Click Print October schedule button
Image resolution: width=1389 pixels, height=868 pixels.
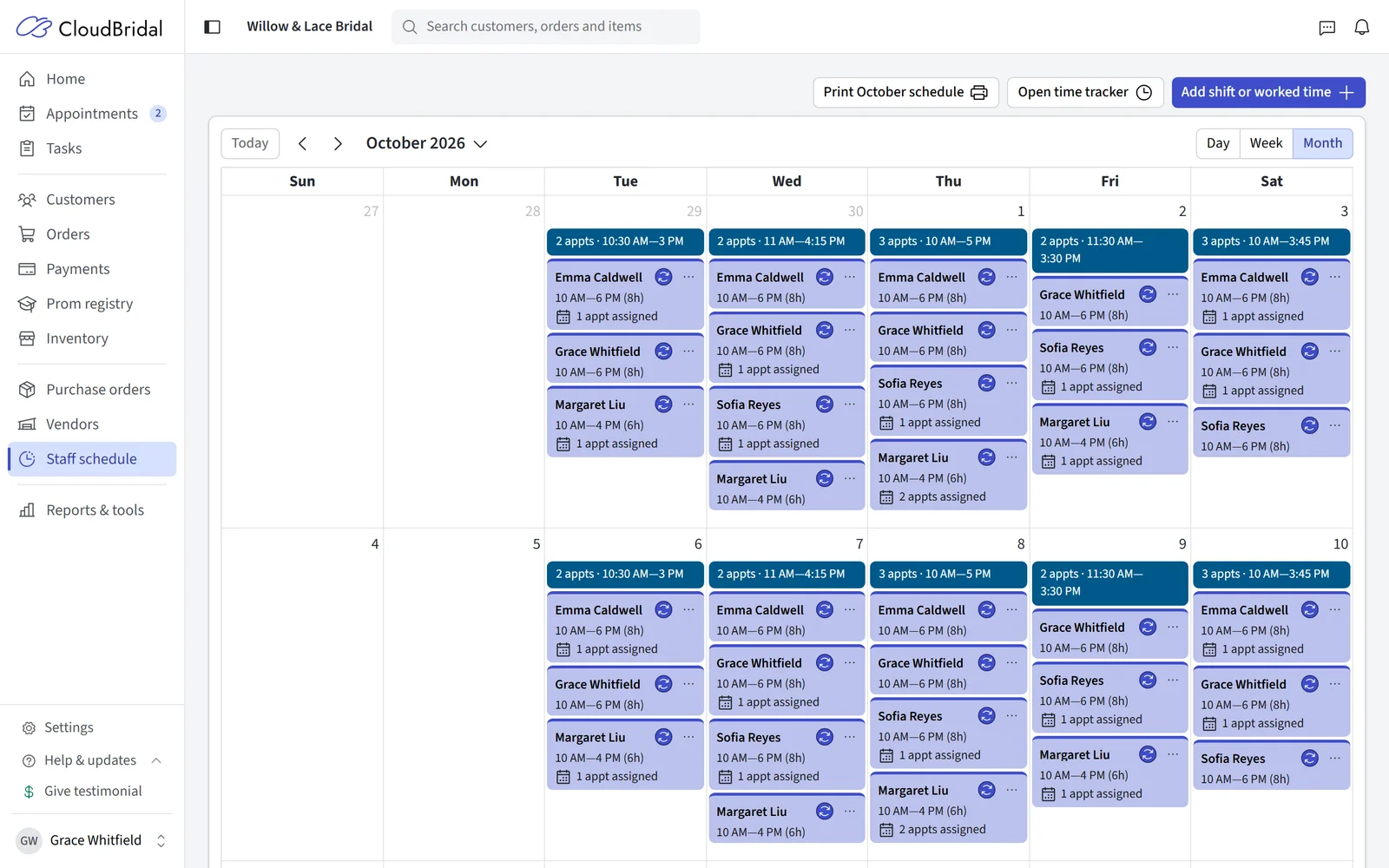pos(905,92)
